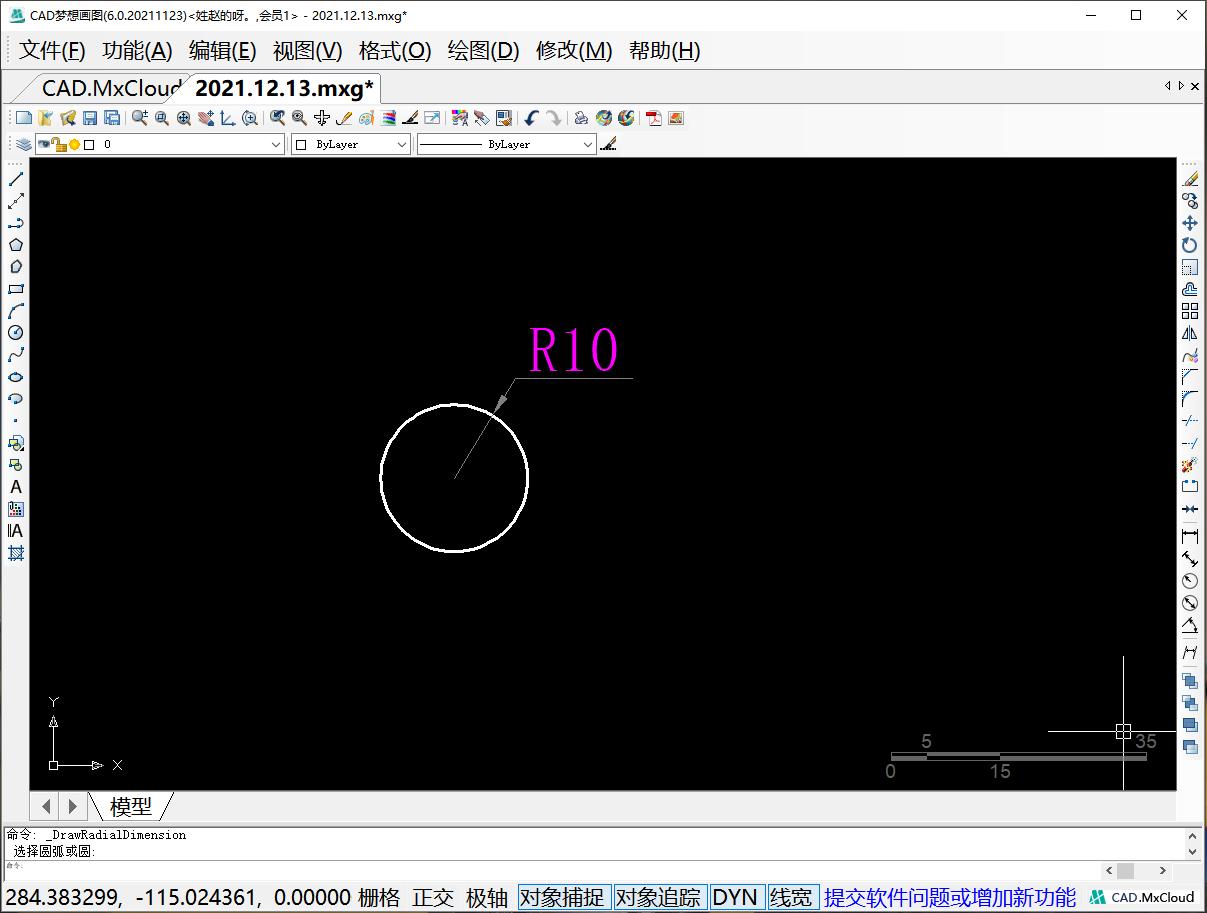The image size is (1207, 913).
Task: Select the Rectangle drawing tool
Action: (15, 289)
